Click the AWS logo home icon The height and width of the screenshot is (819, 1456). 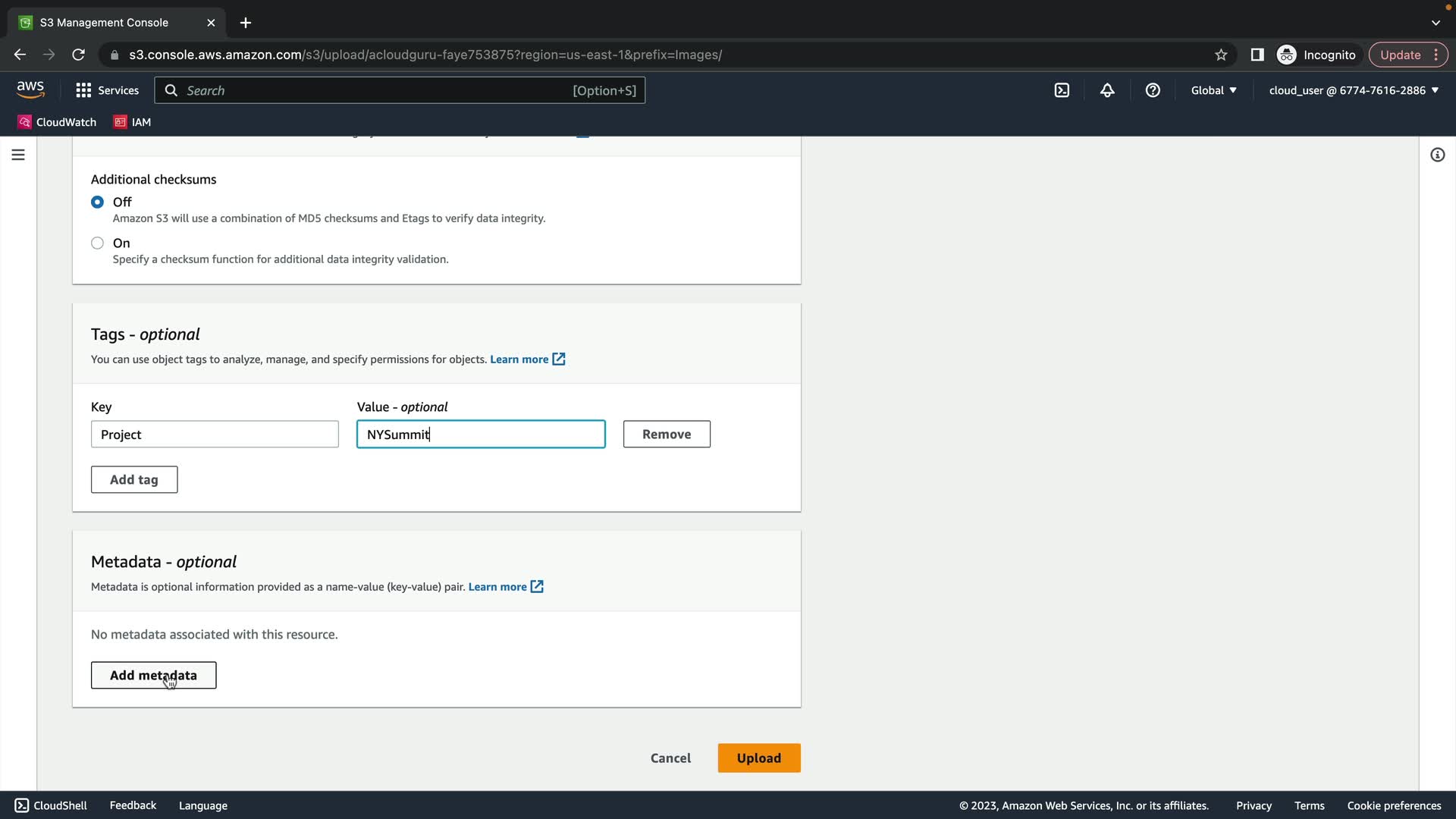click(30, 89)
